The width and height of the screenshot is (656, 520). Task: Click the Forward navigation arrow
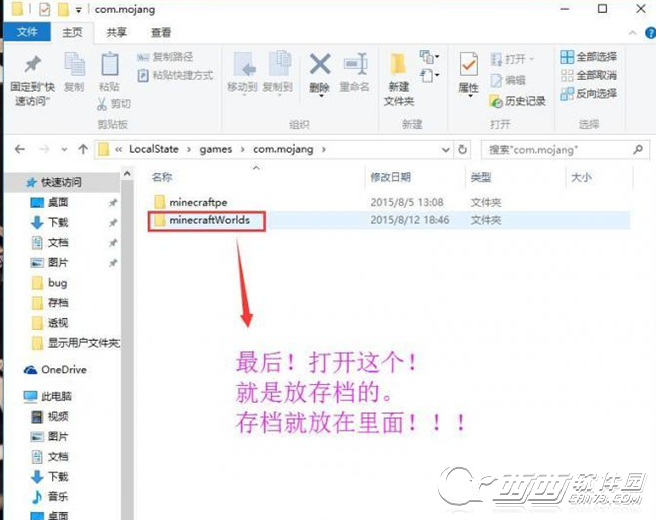pos(44,149)
